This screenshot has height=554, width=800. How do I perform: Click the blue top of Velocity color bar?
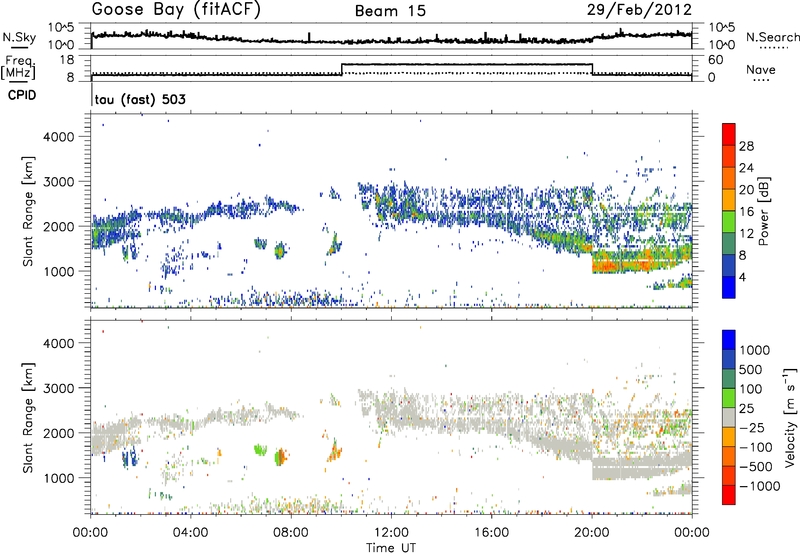pyautogui.click(x=729, y=340)
